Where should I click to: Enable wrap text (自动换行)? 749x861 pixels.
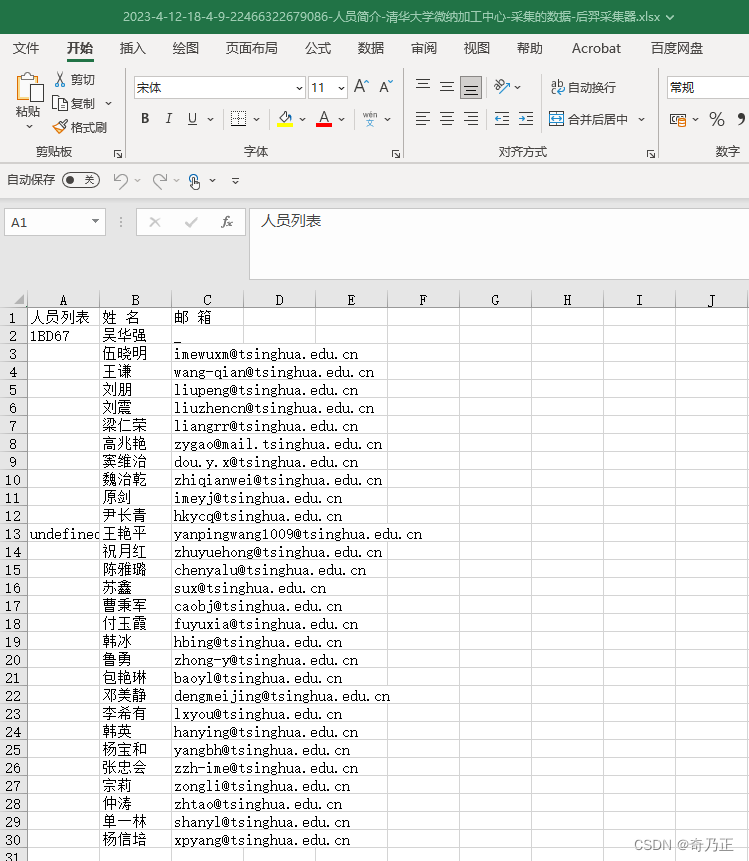(583, 87)
